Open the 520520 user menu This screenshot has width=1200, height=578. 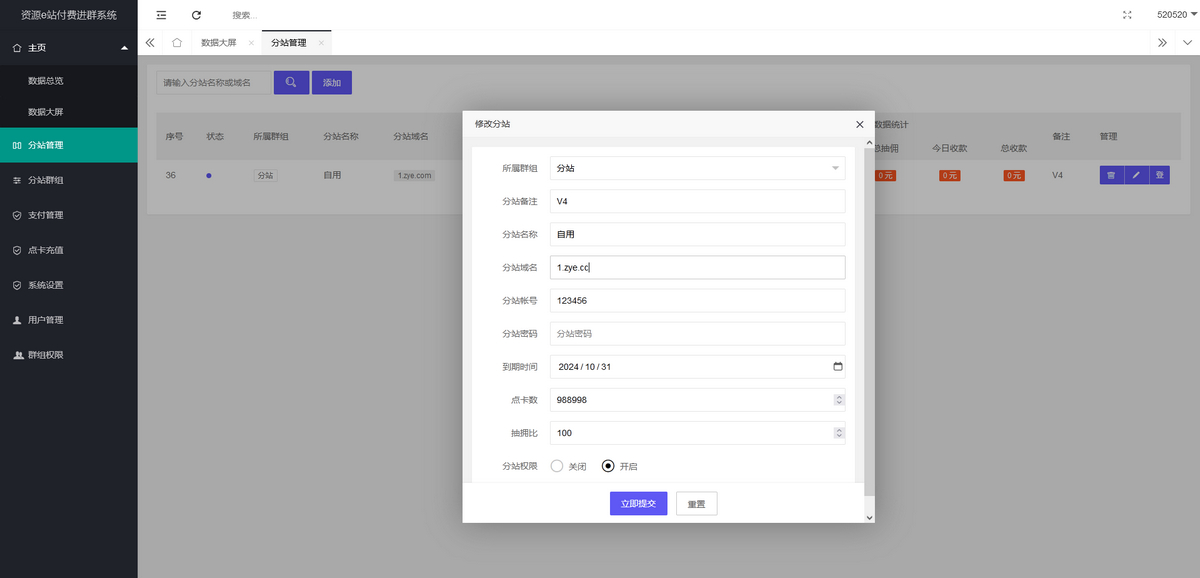click(x=1176, y=15)
